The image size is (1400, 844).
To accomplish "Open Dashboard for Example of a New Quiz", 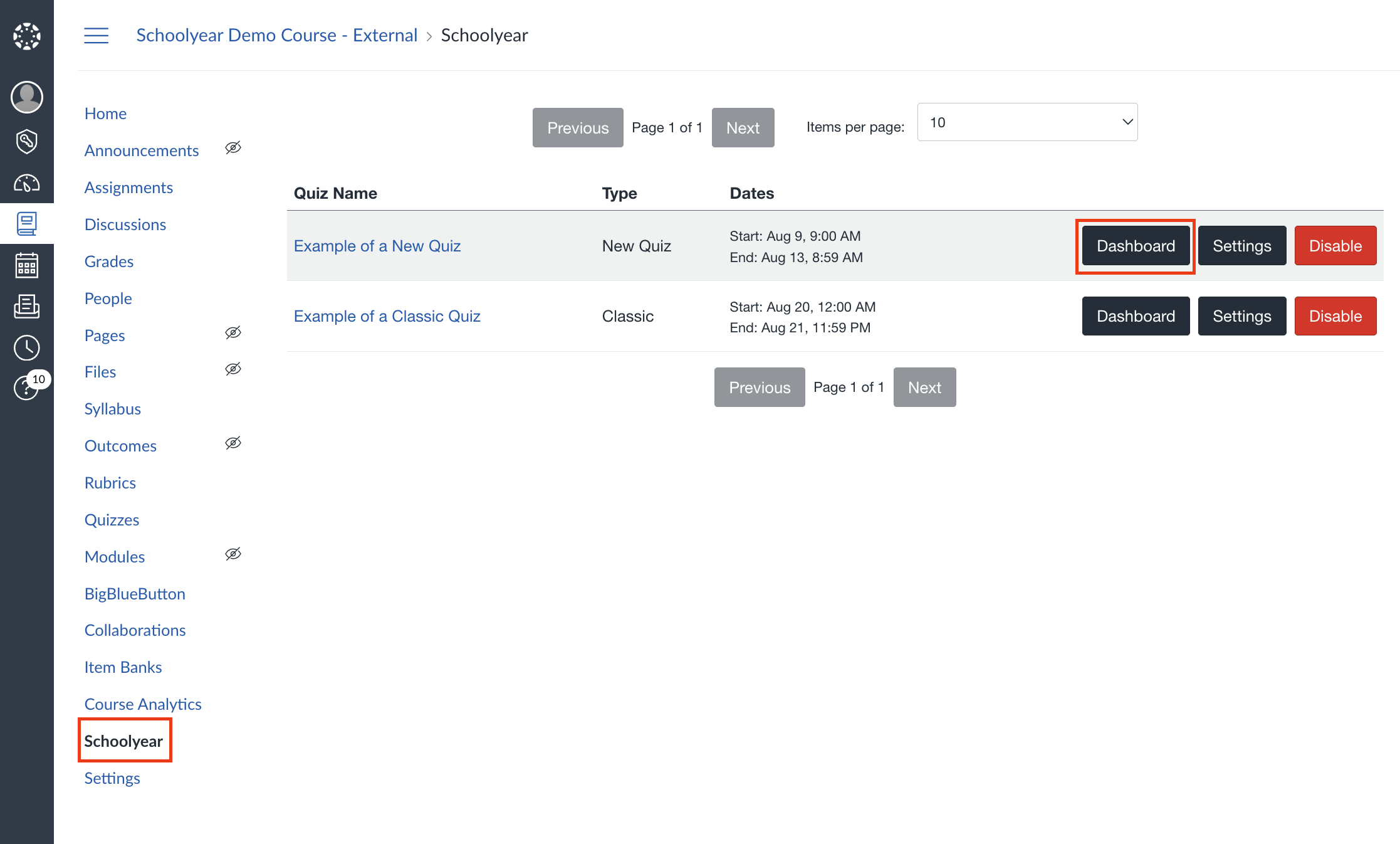I will (x=1136, y=246).
